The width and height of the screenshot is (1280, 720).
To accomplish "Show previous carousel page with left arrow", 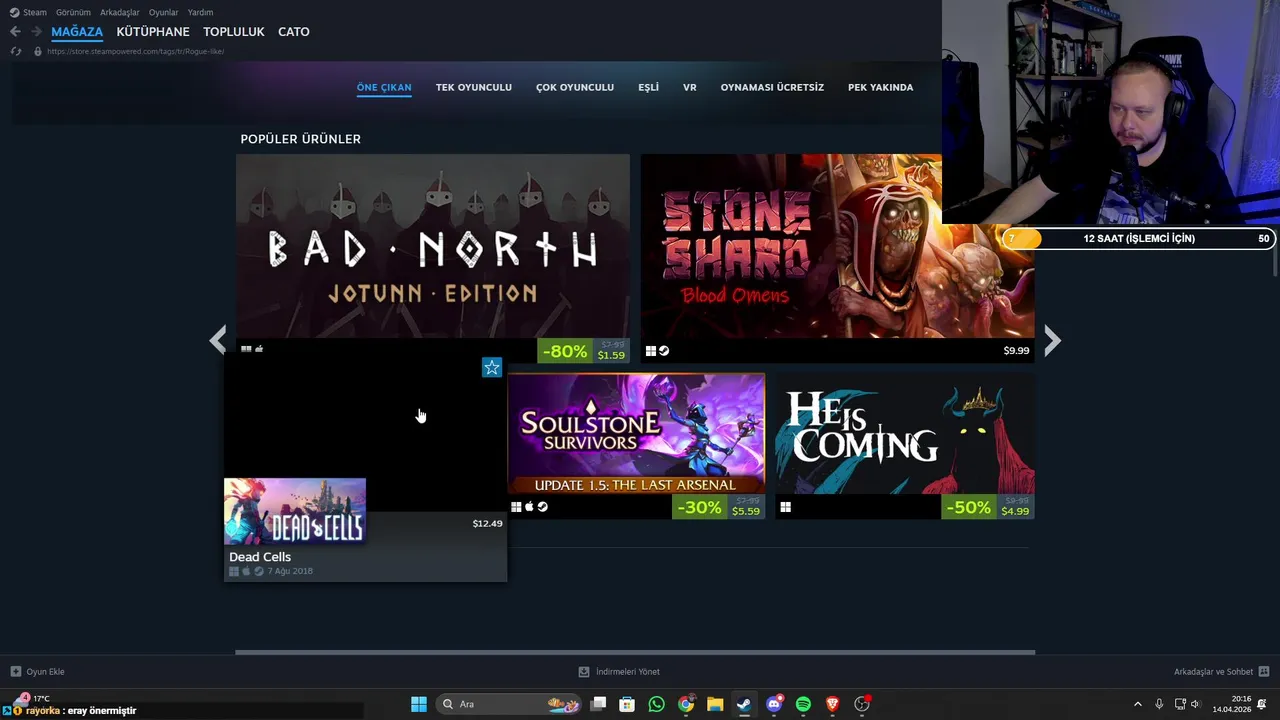I will pos(218,341).
